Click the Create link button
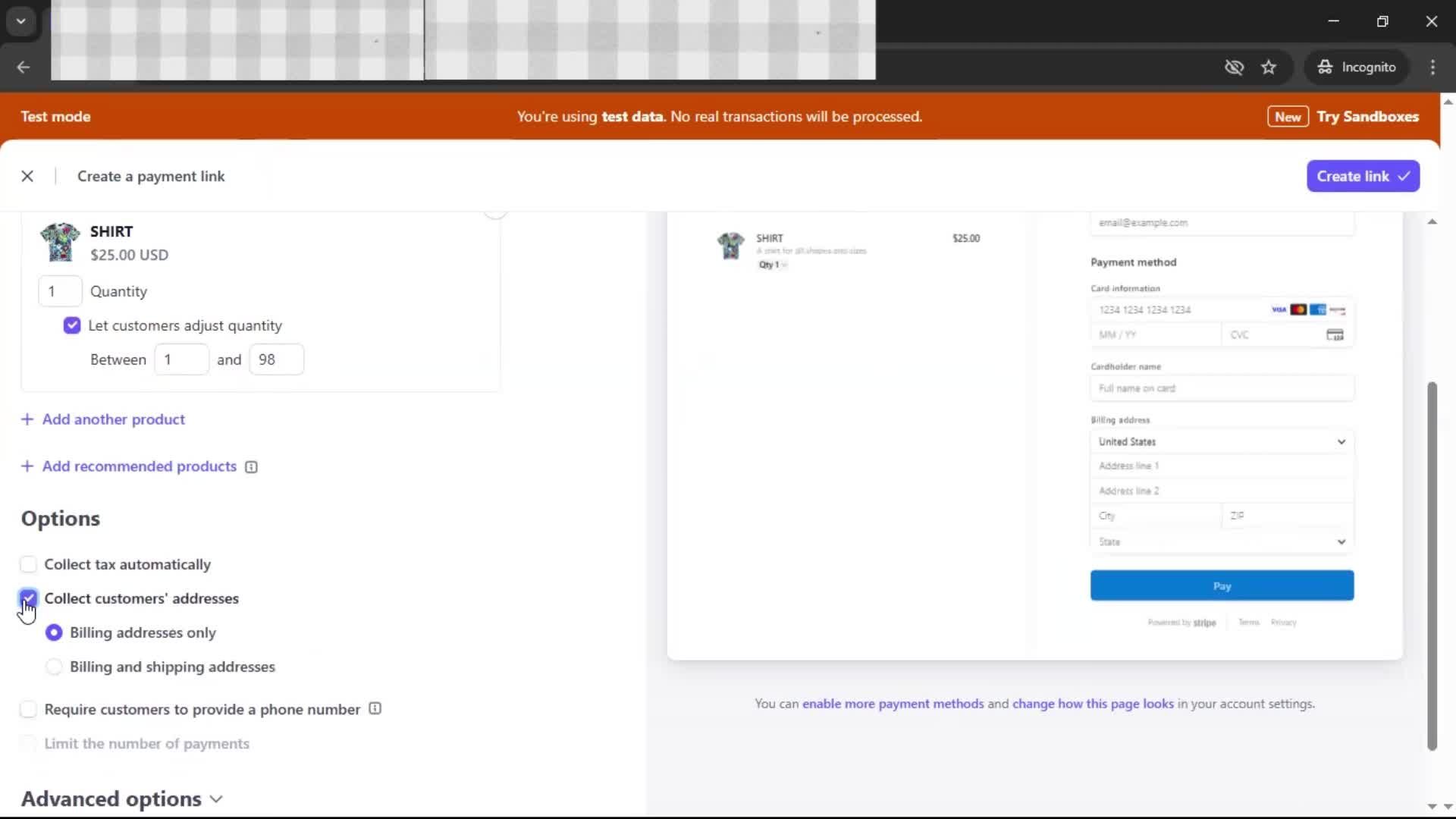The image size is (1456, 819). [1363, 176]
